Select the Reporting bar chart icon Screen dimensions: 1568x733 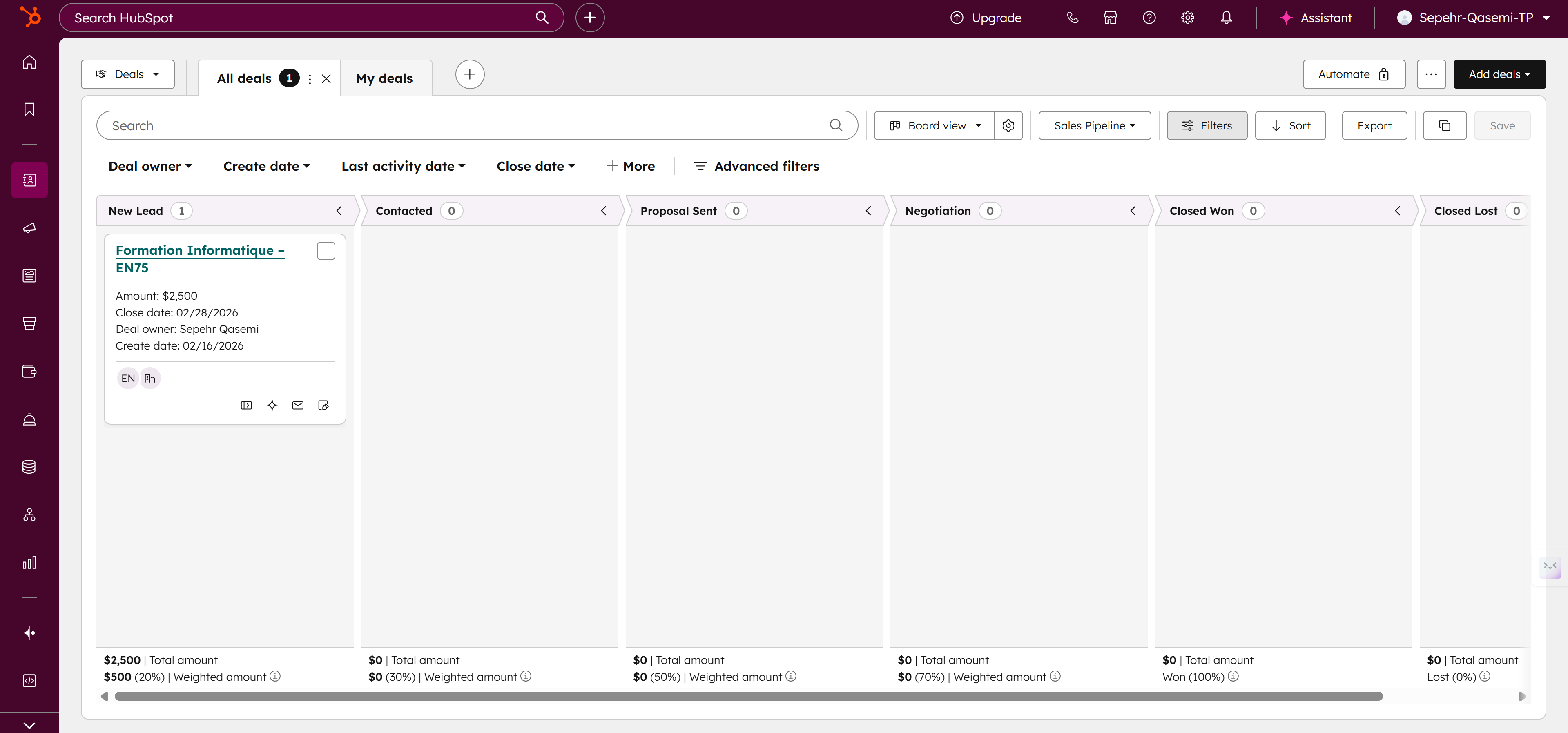pyautogui.click(x=29, y=562)
